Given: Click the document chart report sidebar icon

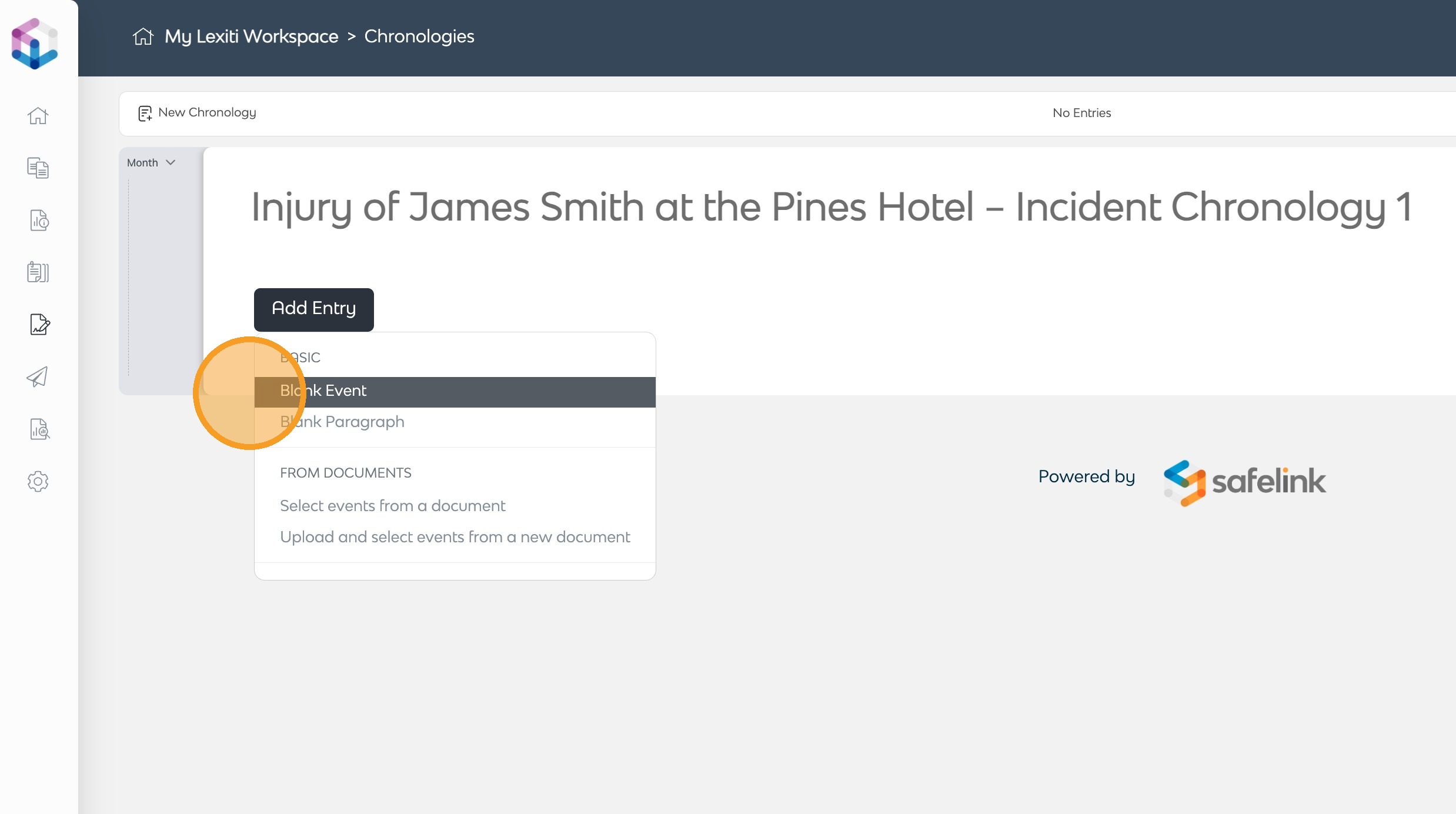Looking at the screenshot, I should (x=39, y=221).
